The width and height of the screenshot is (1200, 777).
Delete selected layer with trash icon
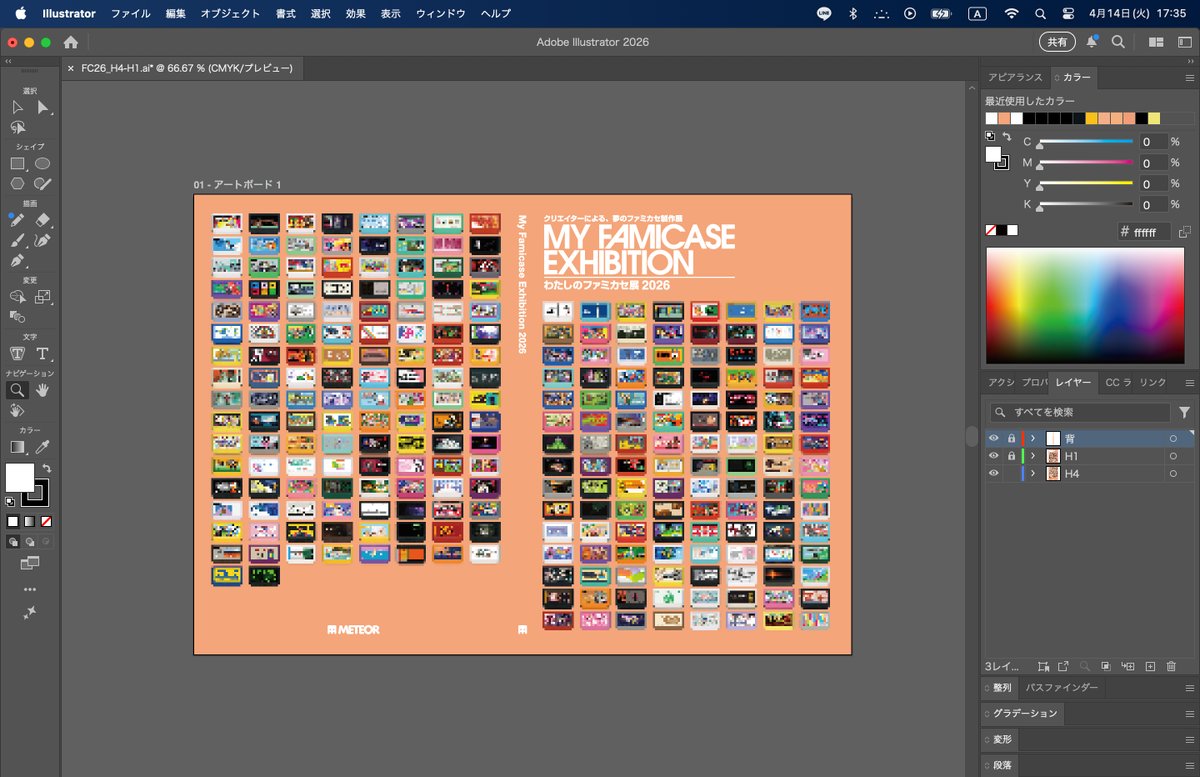point(1171,666)
